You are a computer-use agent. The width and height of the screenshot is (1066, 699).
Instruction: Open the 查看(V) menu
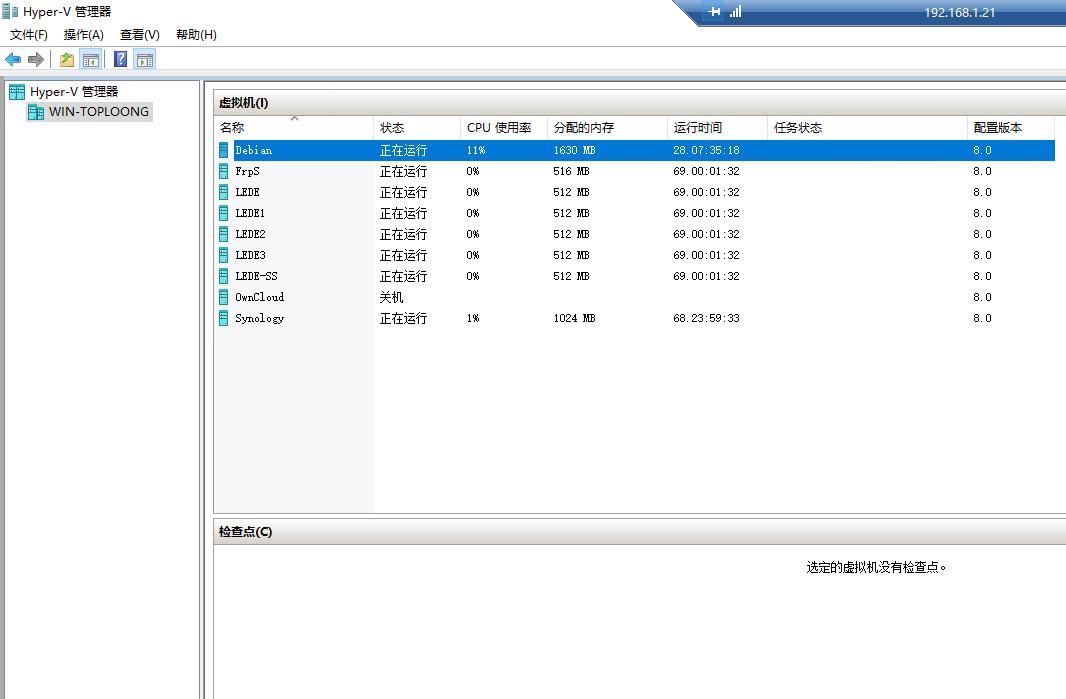click(139, 35)
